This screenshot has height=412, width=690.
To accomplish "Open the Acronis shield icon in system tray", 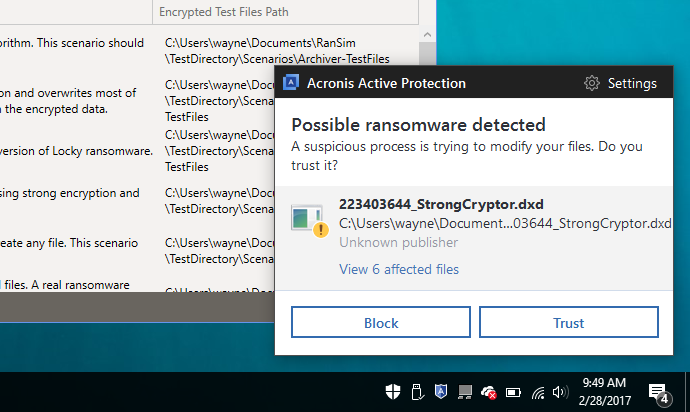I will [440, 391].
